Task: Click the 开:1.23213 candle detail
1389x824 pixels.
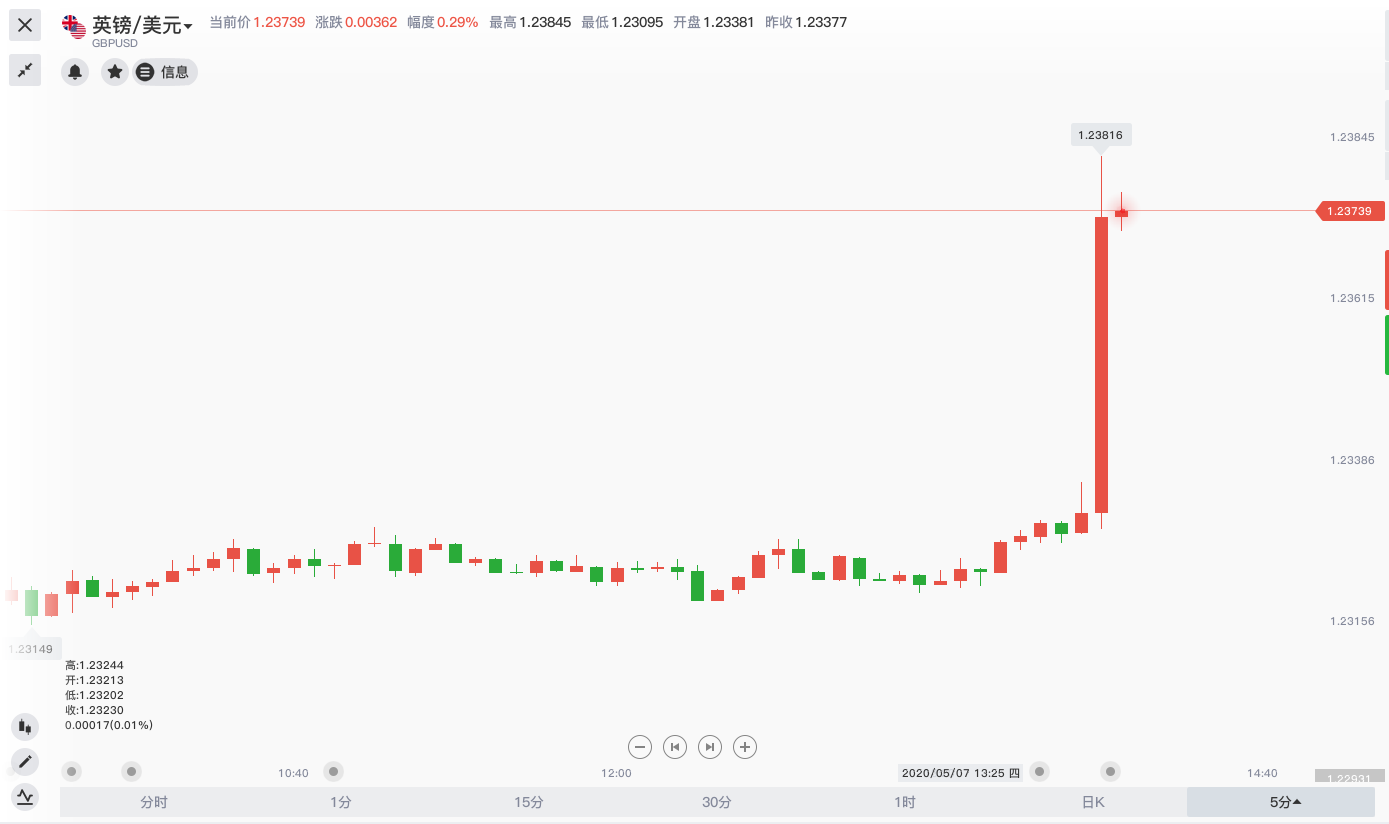Action: (x=94, y=680)
